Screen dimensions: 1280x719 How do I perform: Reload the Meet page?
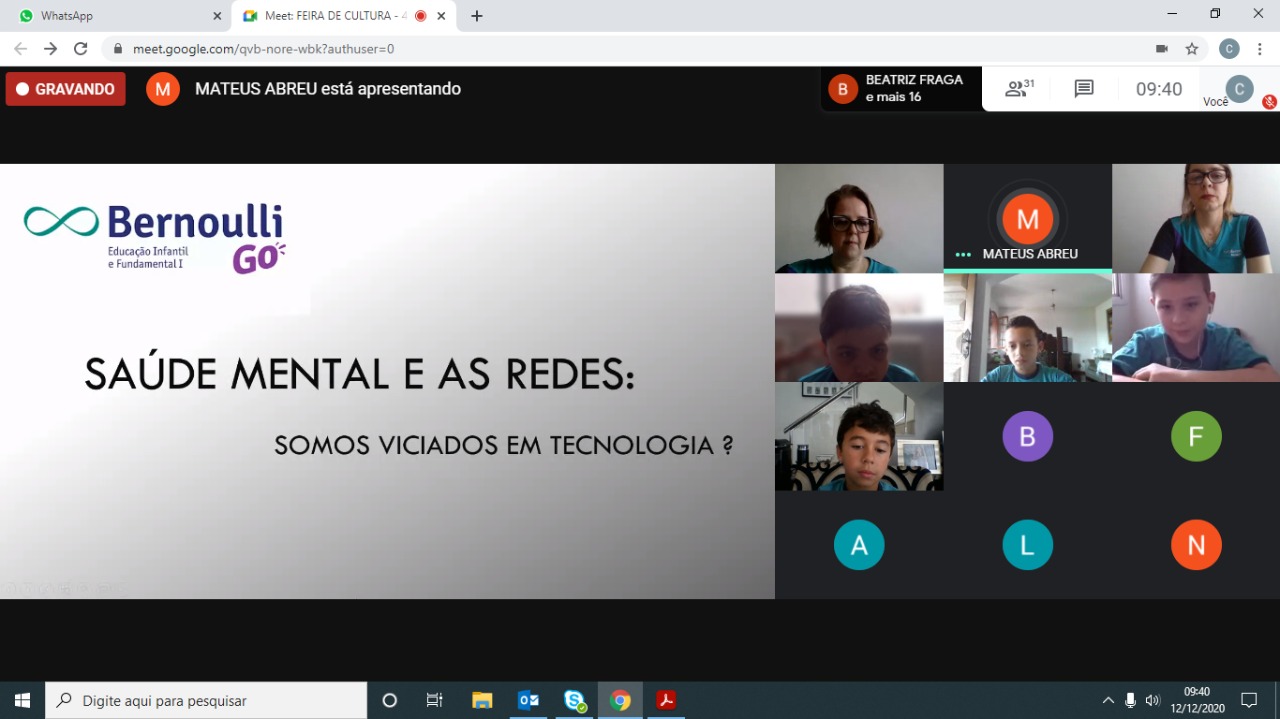click(x=81, y=49)
